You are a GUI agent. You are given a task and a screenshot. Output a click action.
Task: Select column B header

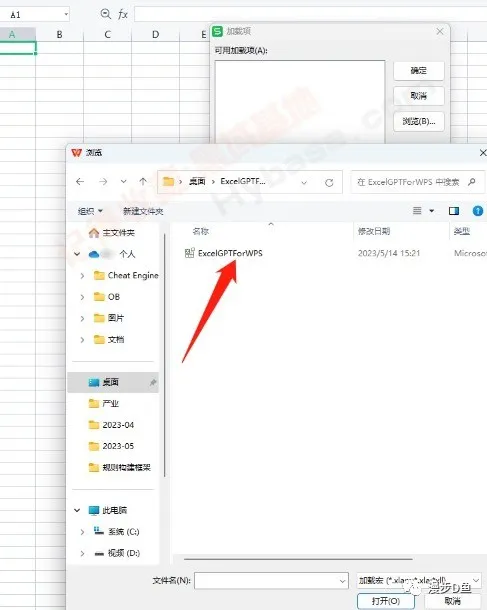tap(60, 34)
